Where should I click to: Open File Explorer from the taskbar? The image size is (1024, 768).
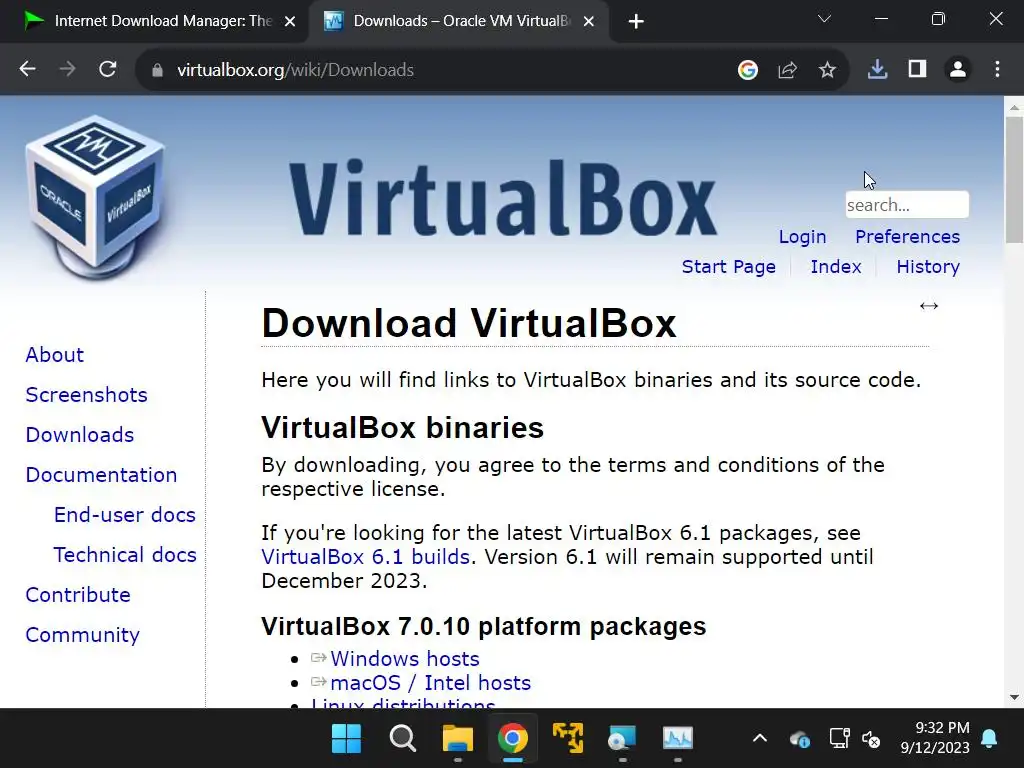(458, 739)
